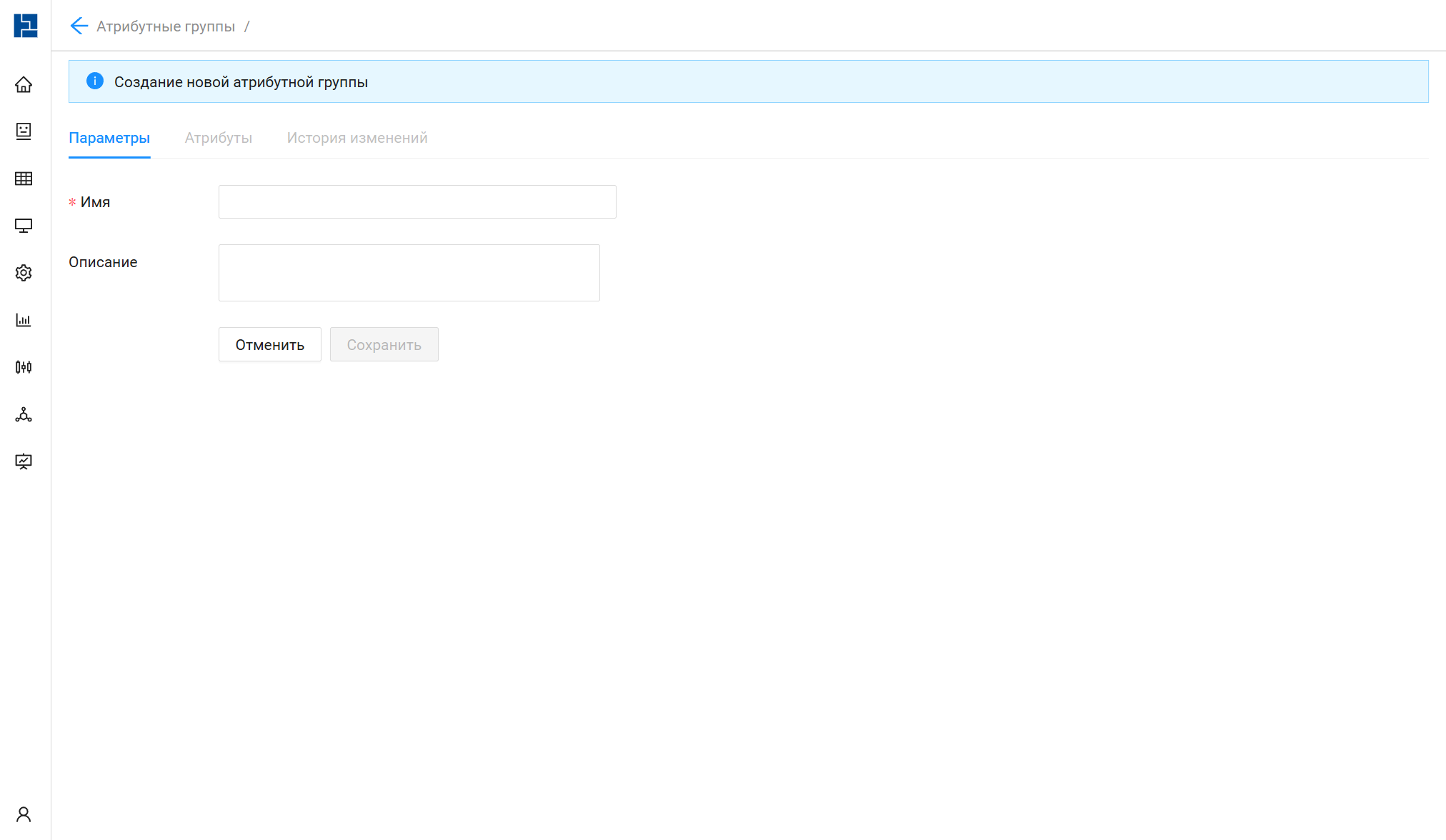The image size is (1446, 840).
Task: Open the sliders control sidebar icon
Action: [24, 367]
